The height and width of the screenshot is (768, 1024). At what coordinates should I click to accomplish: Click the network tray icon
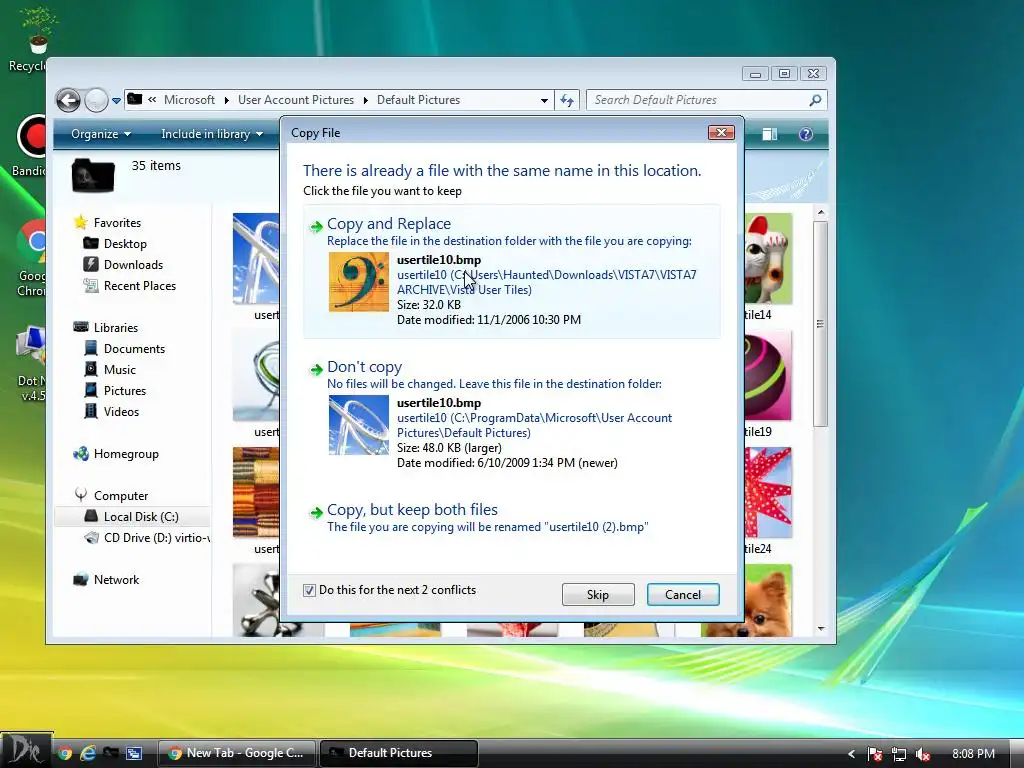pos(899,754)
